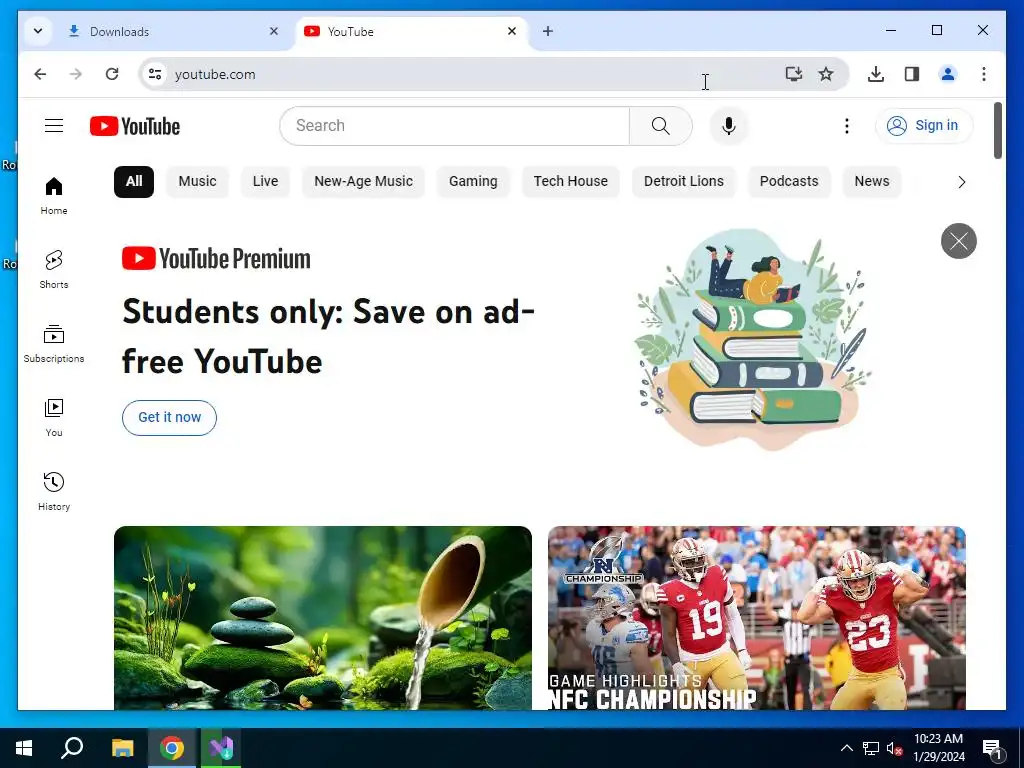Viewport: 1024px width, 768px height.
Task: View site information icon in address bar
Action: (155, 74)
